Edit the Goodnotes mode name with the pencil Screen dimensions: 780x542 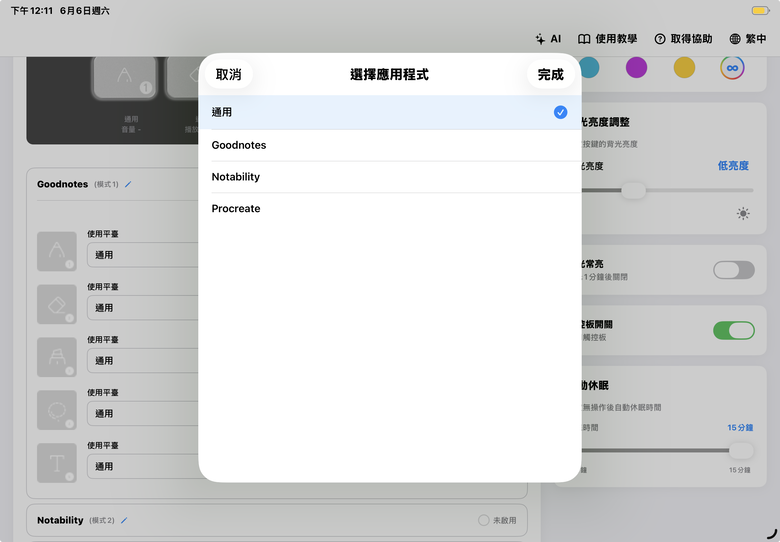pyautogui.click(x=128, y=184)
